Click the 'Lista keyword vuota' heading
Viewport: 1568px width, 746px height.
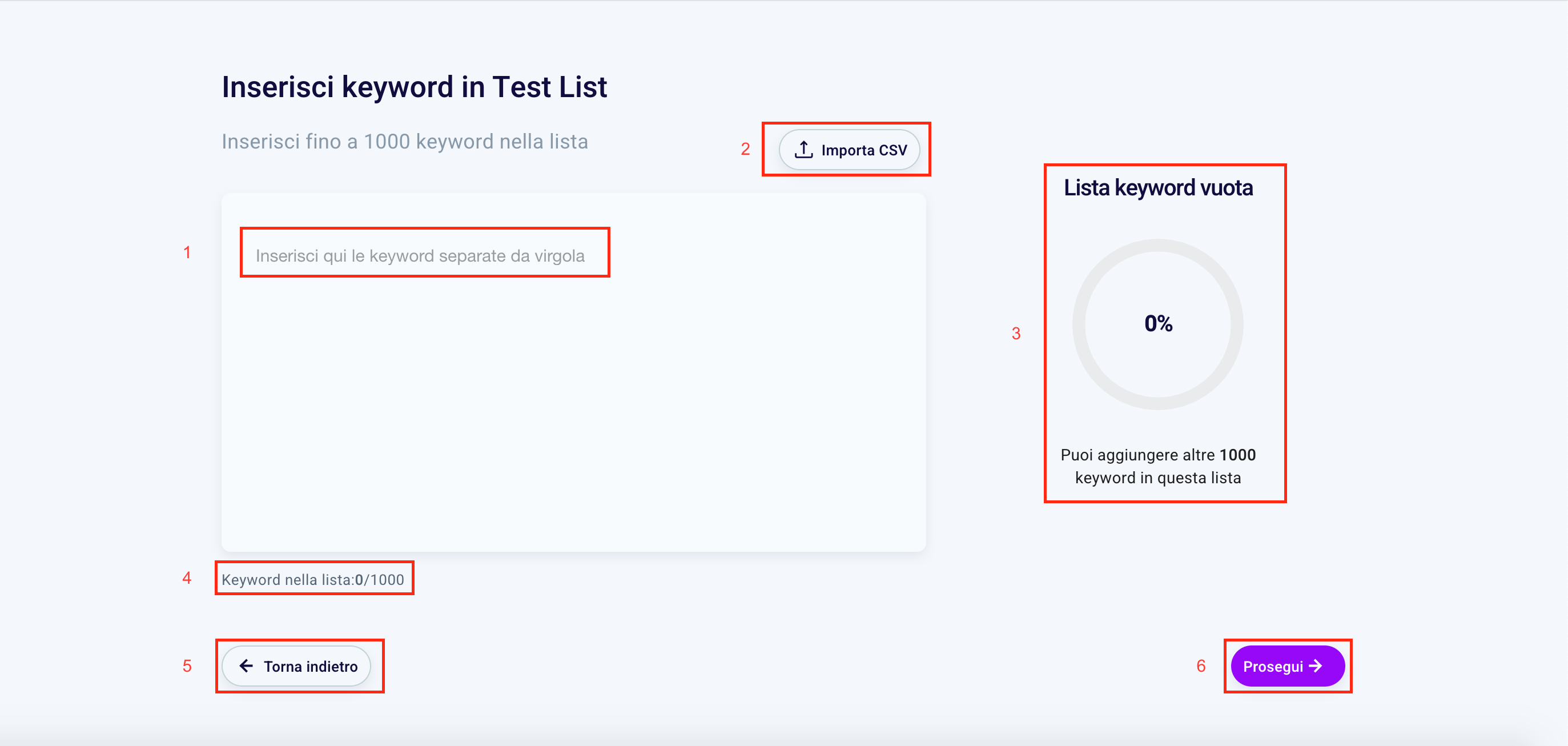[1158, 187]
